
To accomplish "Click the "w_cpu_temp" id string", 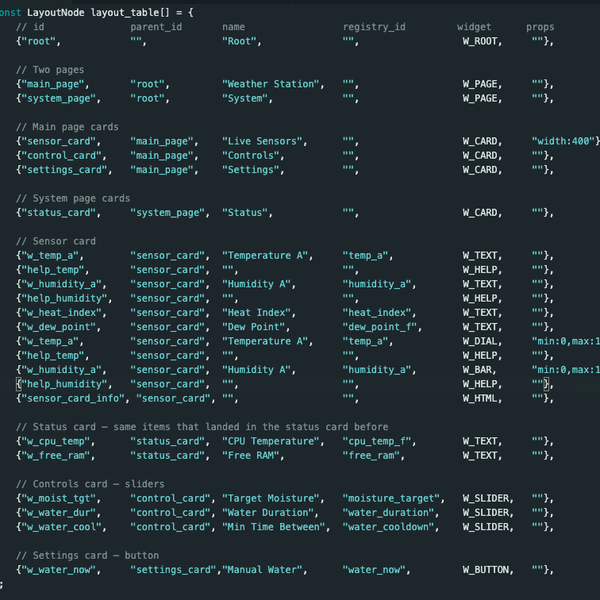I will 55,442.
